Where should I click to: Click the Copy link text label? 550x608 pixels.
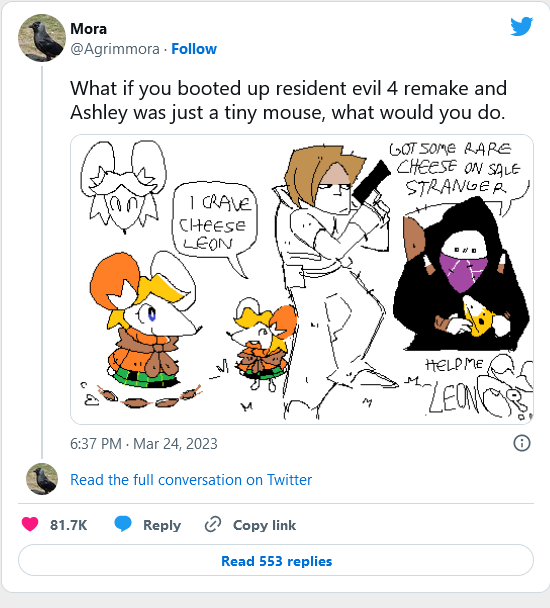[264, 525]
